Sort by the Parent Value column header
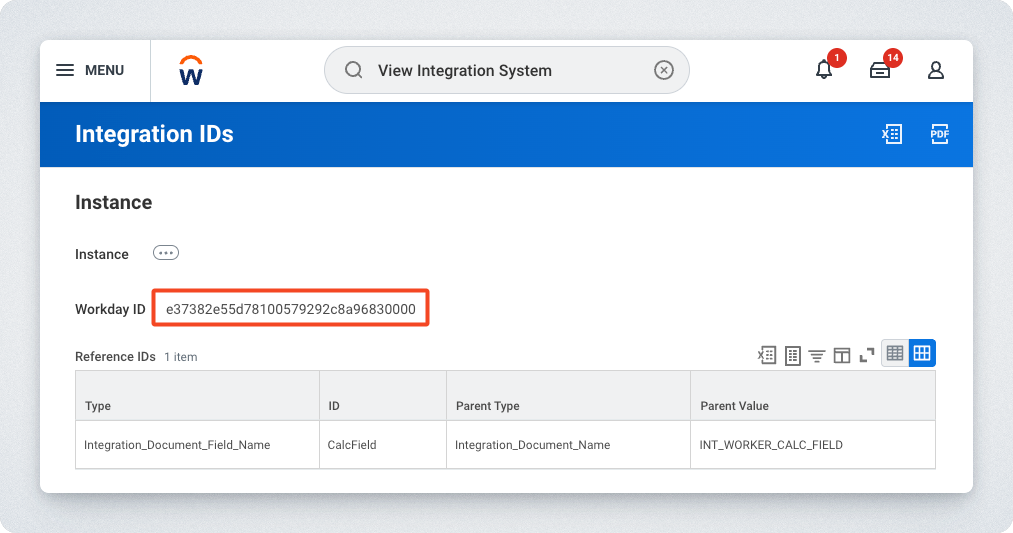1013x533 pixels. [x=734, y=406]
